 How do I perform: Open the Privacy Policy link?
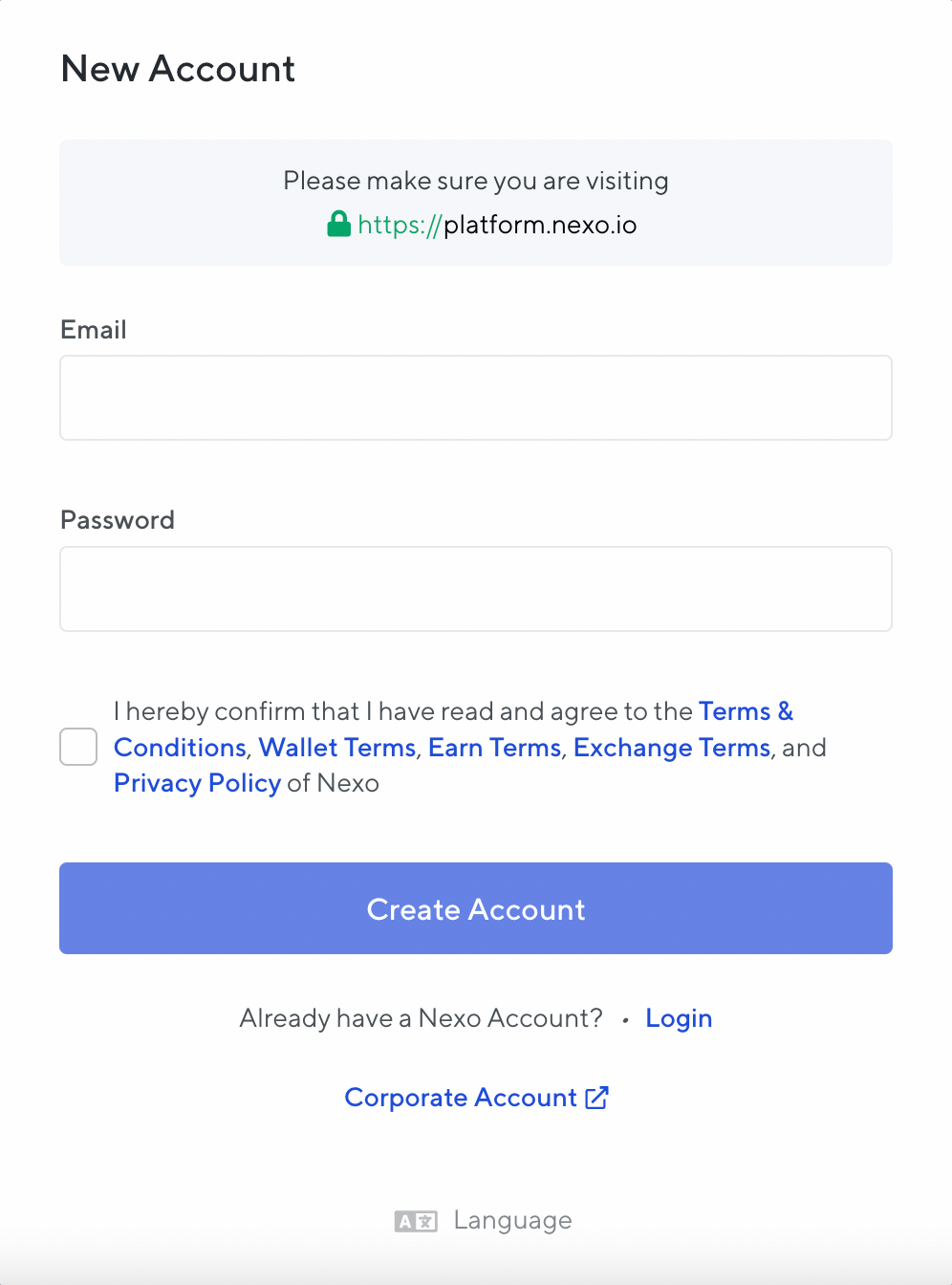pos(197,783)
